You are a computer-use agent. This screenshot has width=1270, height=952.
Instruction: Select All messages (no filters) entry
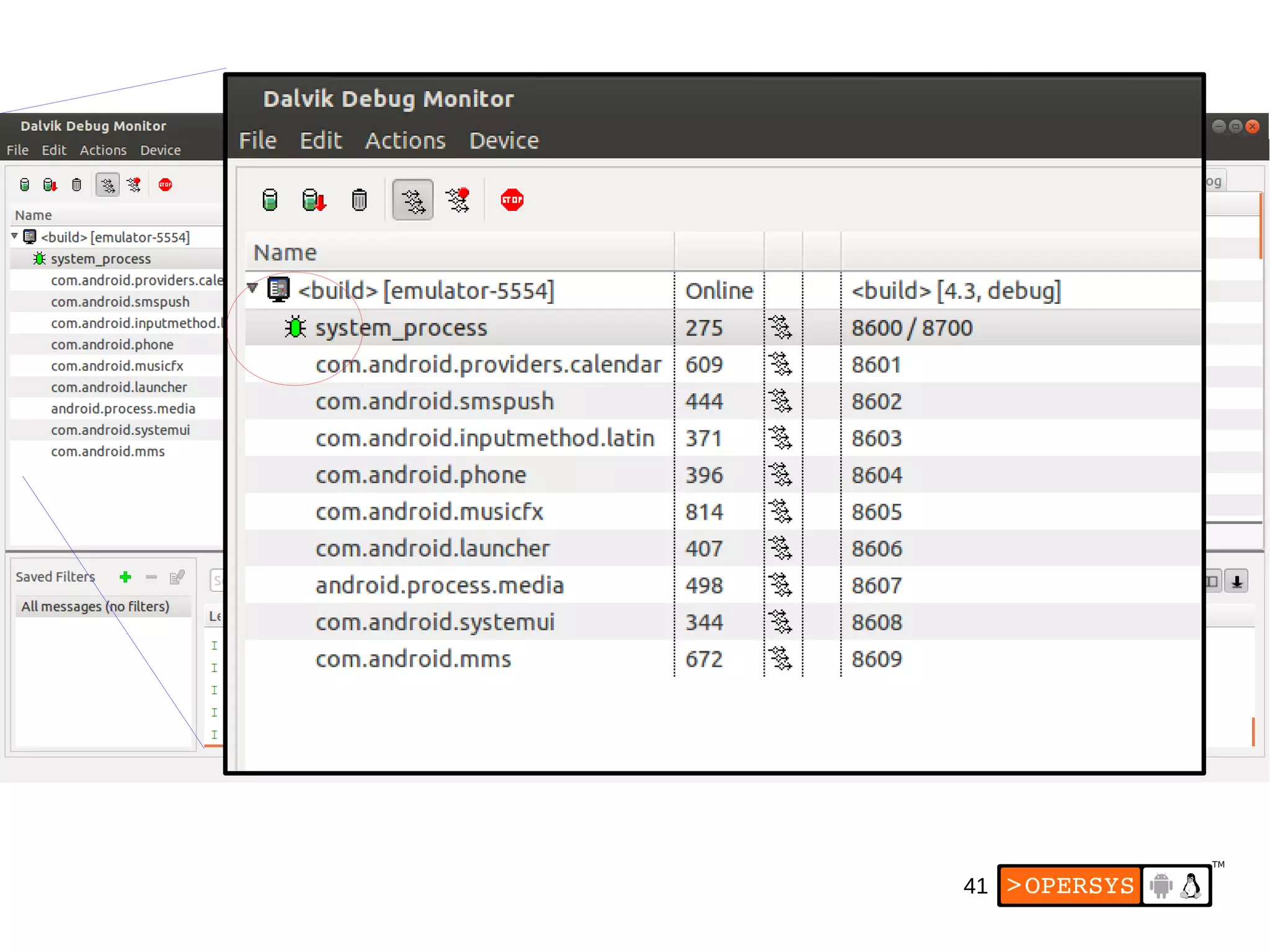click(x=95, y=607)
